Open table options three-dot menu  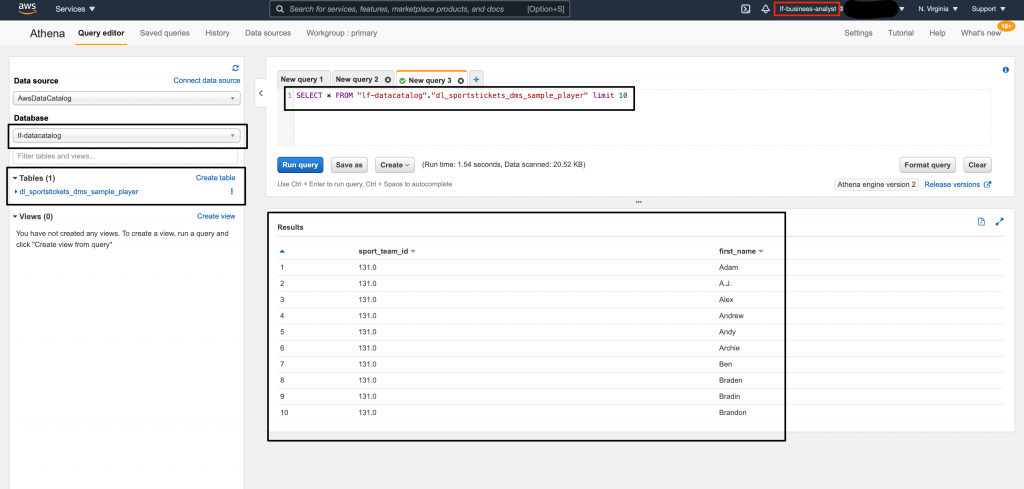click(231, 191)
